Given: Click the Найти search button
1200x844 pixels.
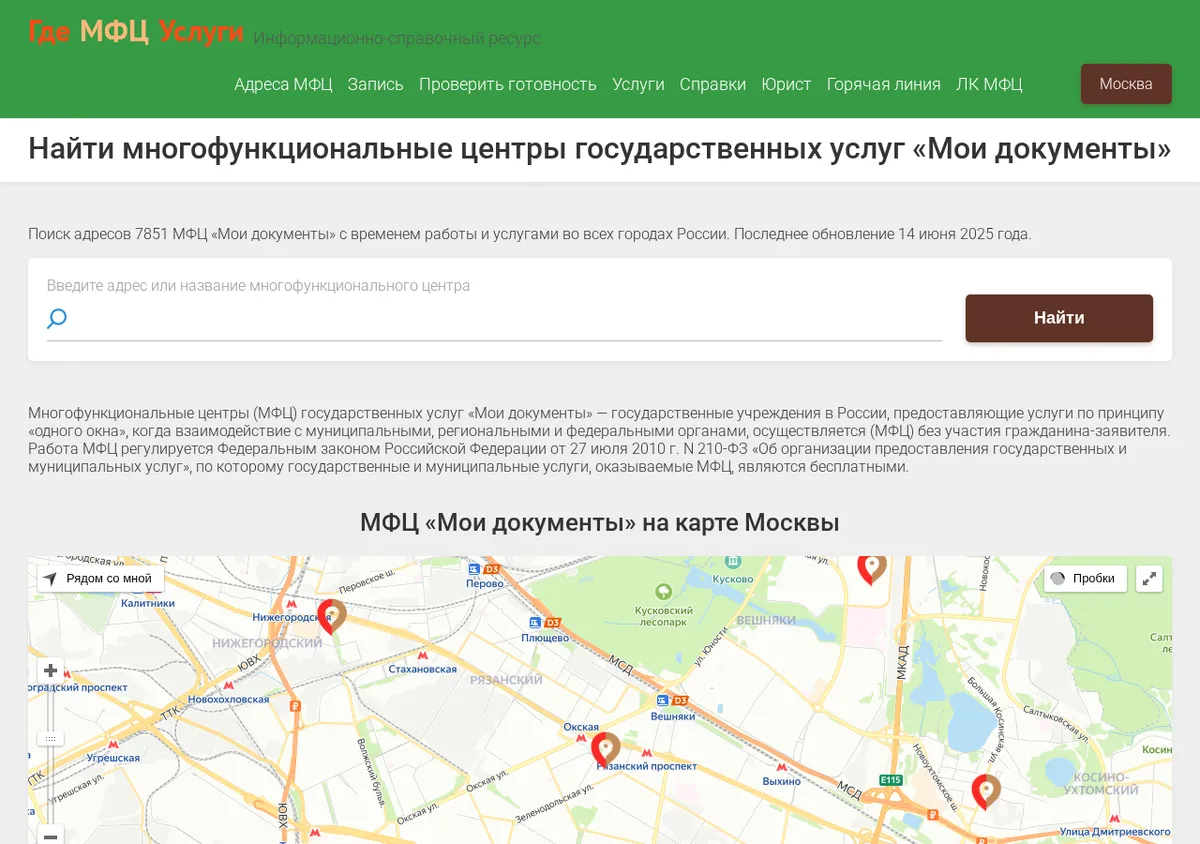Looking at the screenshot, I should 1059,318.
